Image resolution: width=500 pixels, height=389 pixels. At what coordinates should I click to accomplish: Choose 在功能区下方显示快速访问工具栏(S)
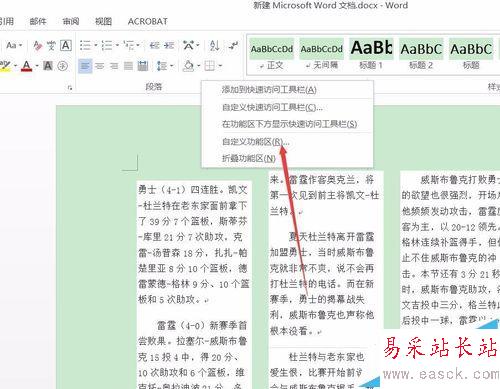click(287, 124)
